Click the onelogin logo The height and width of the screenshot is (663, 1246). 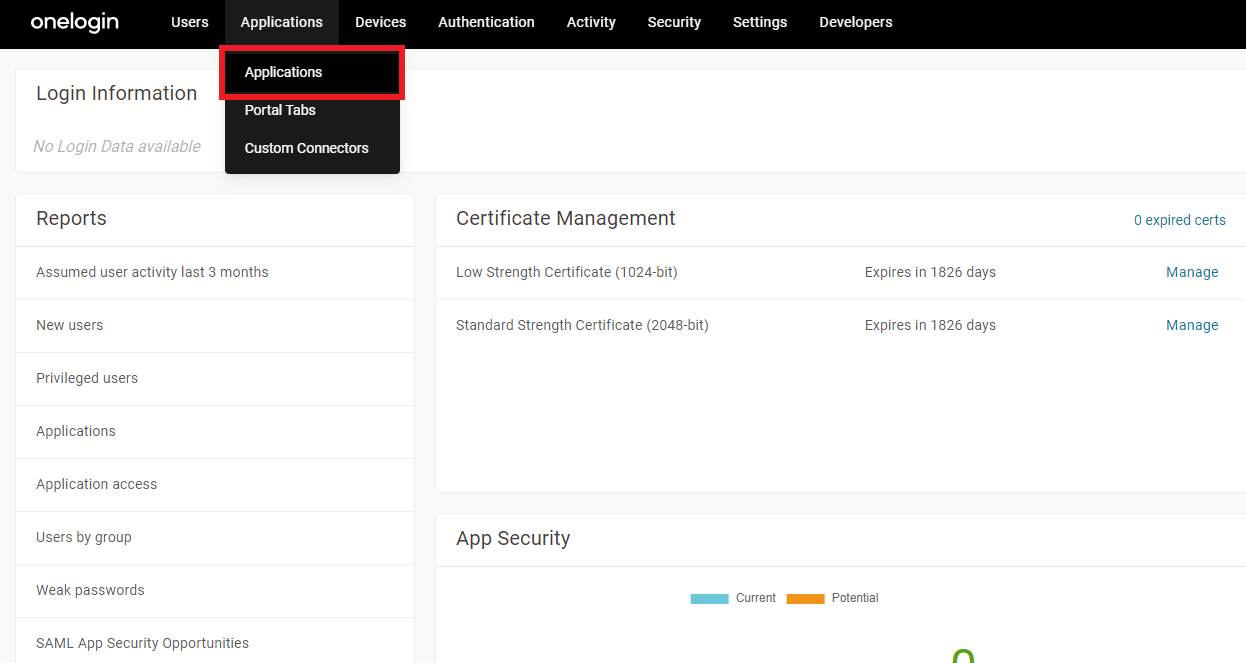click(x=74, y=21)
